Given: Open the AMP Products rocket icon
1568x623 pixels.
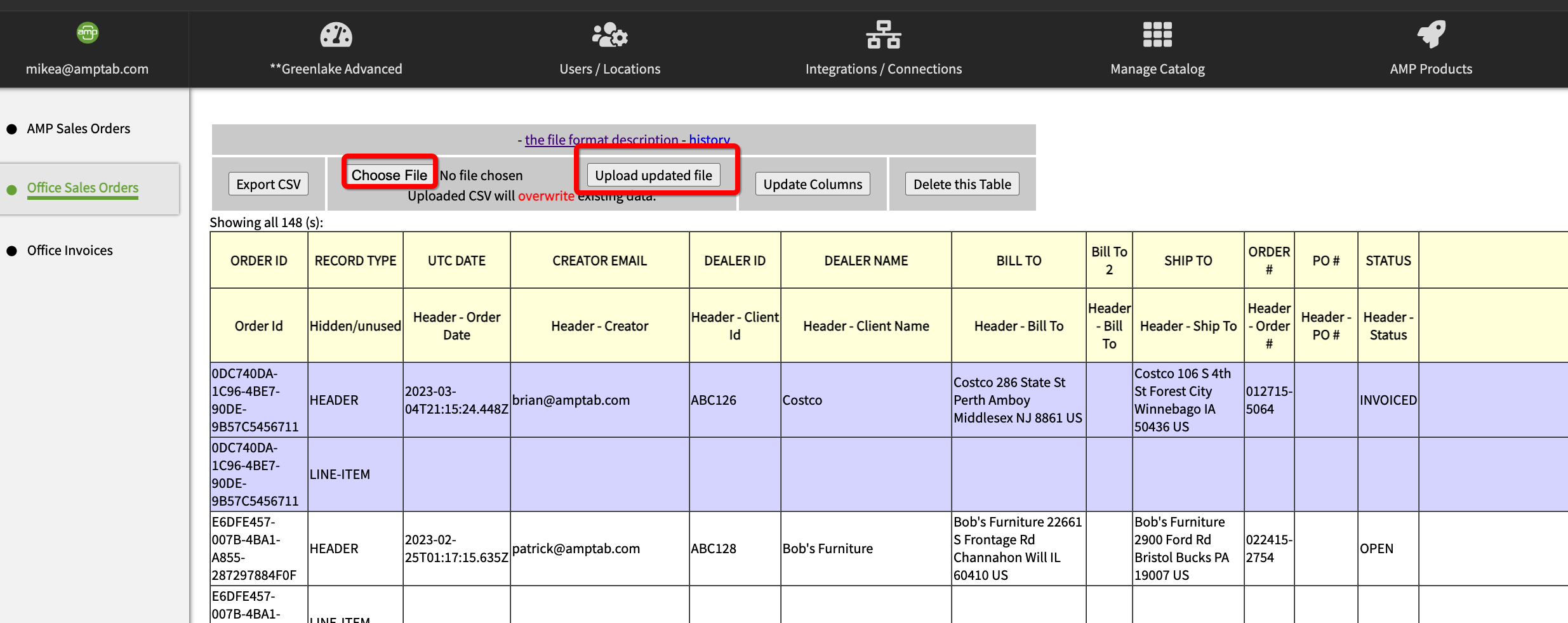Looking at the screenshot, I should [1431, 35].
